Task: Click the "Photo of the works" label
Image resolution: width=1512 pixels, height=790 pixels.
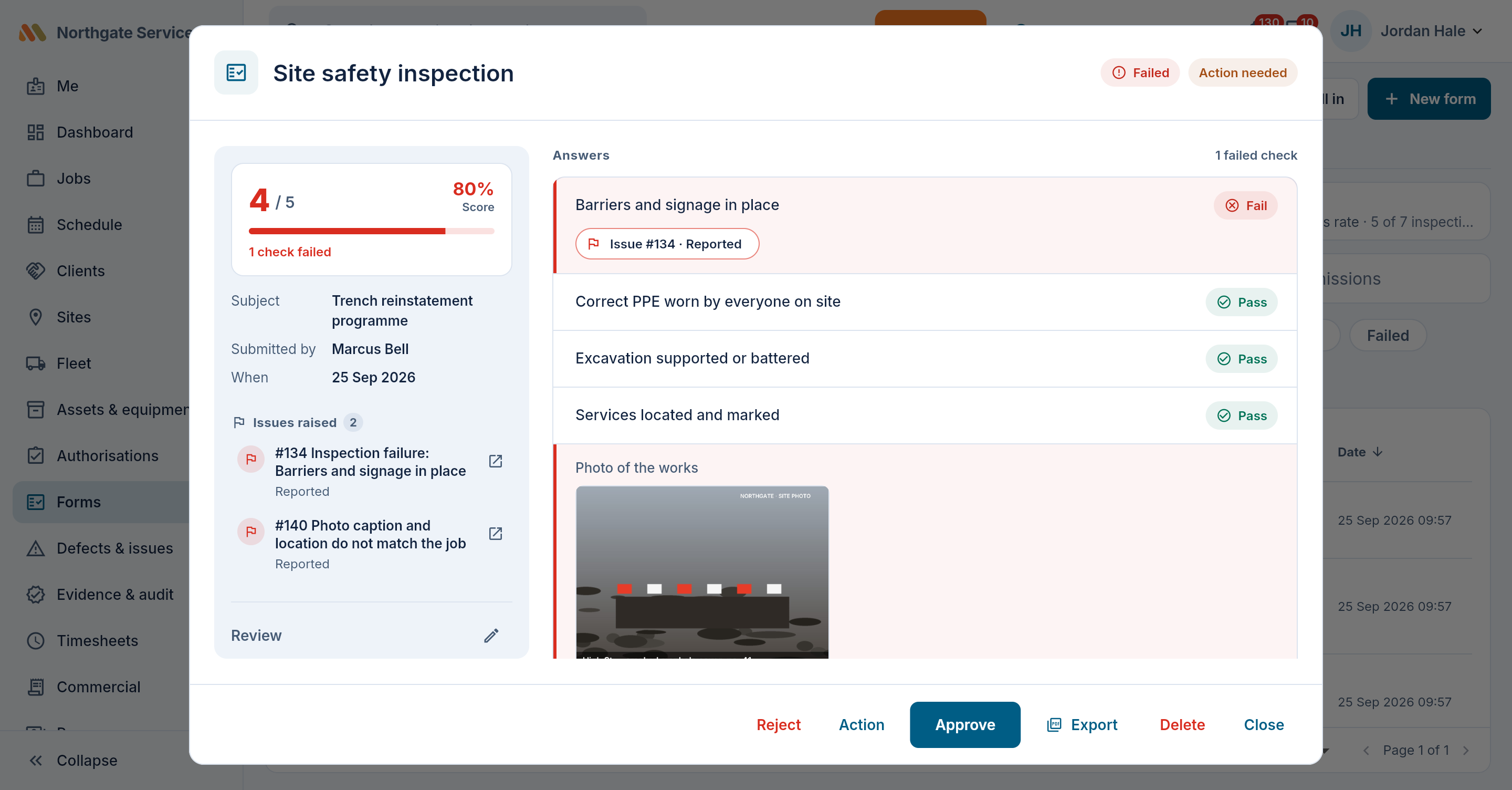Action: 636,467
